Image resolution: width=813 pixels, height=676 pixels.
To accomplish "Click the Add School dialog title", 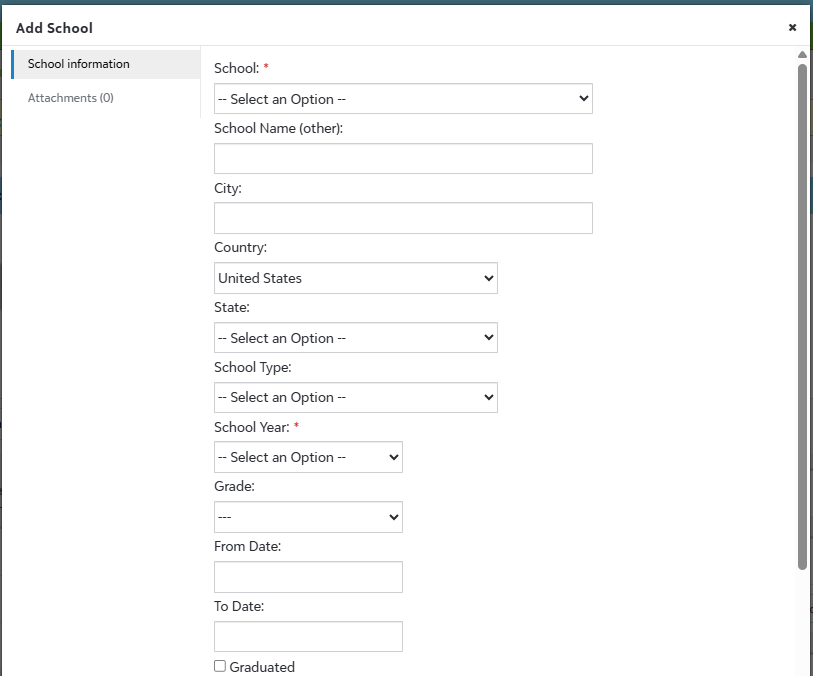I will [54, 28].
